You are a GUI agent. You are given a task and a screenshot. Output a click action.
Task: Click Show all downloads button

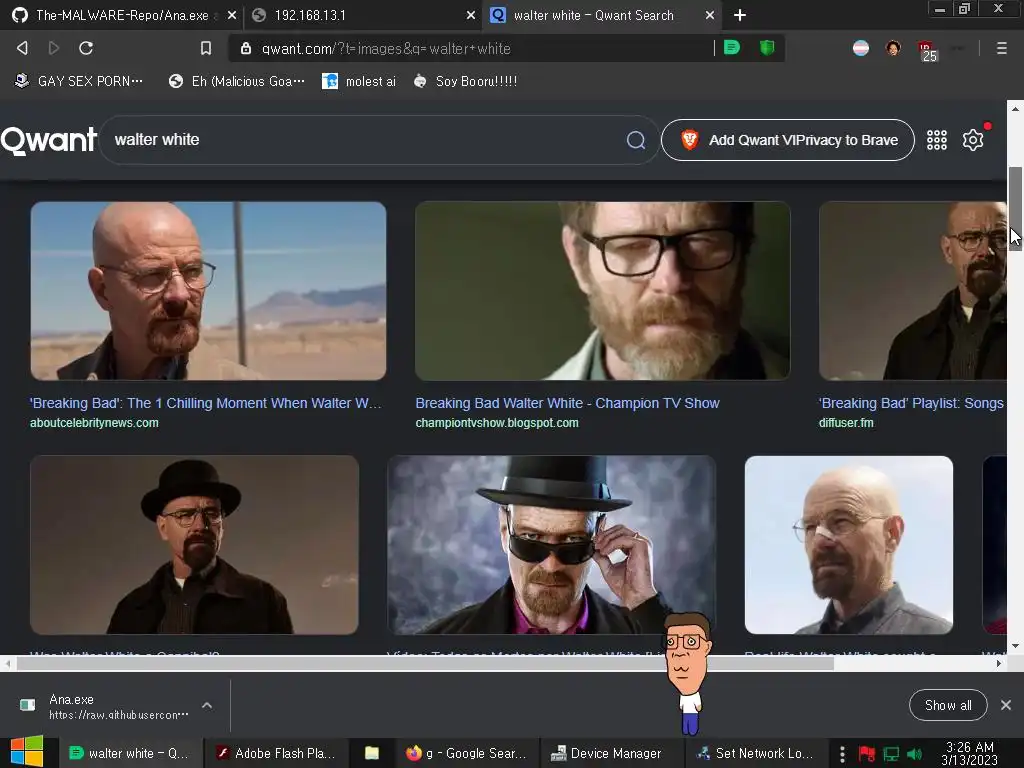948,705
